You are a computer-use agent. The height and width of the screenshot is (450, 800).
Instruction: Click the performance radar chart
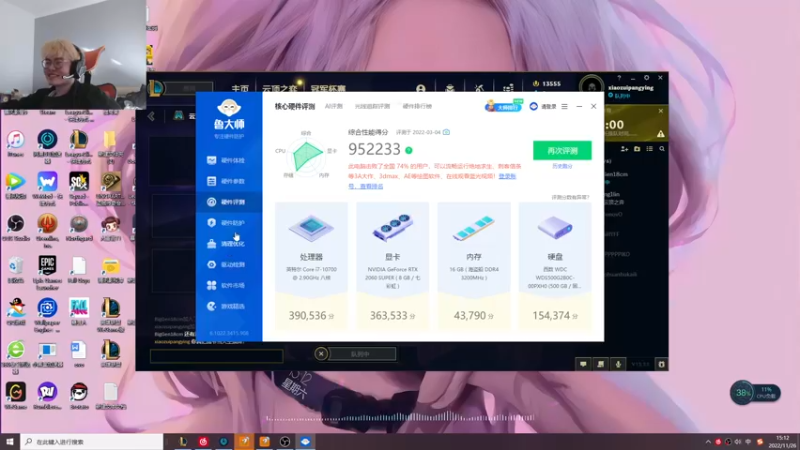(x=306, y=155)
